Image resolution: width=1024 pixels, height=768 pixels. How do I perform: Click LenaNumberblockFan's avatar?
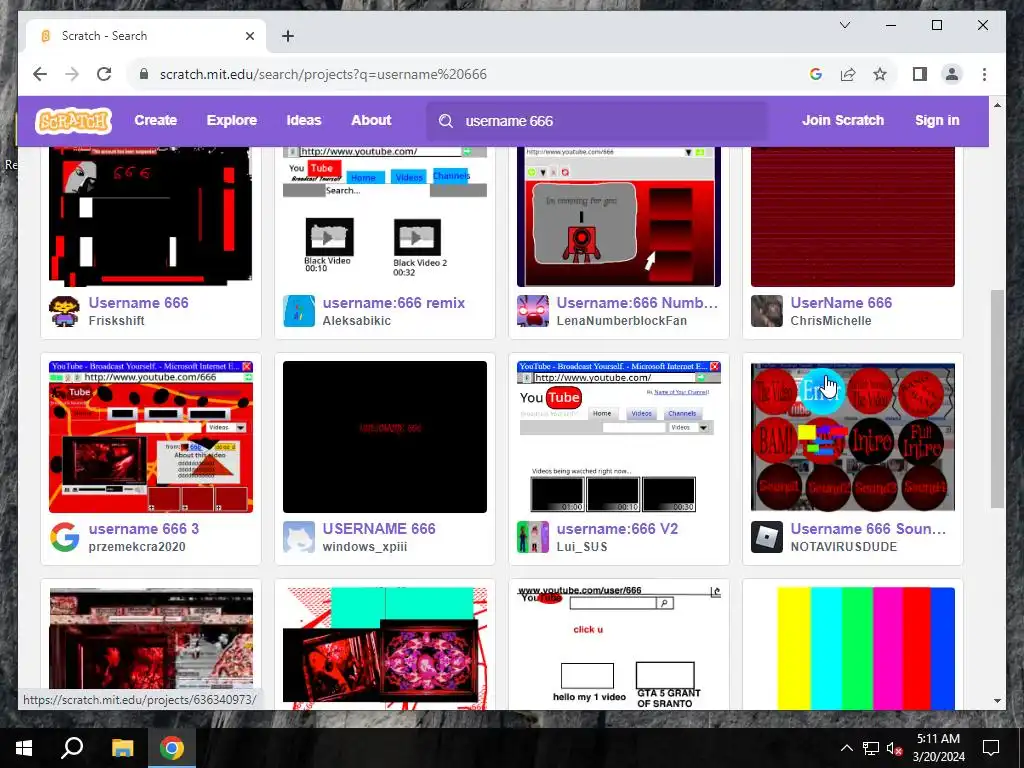(x=533, y=311)
